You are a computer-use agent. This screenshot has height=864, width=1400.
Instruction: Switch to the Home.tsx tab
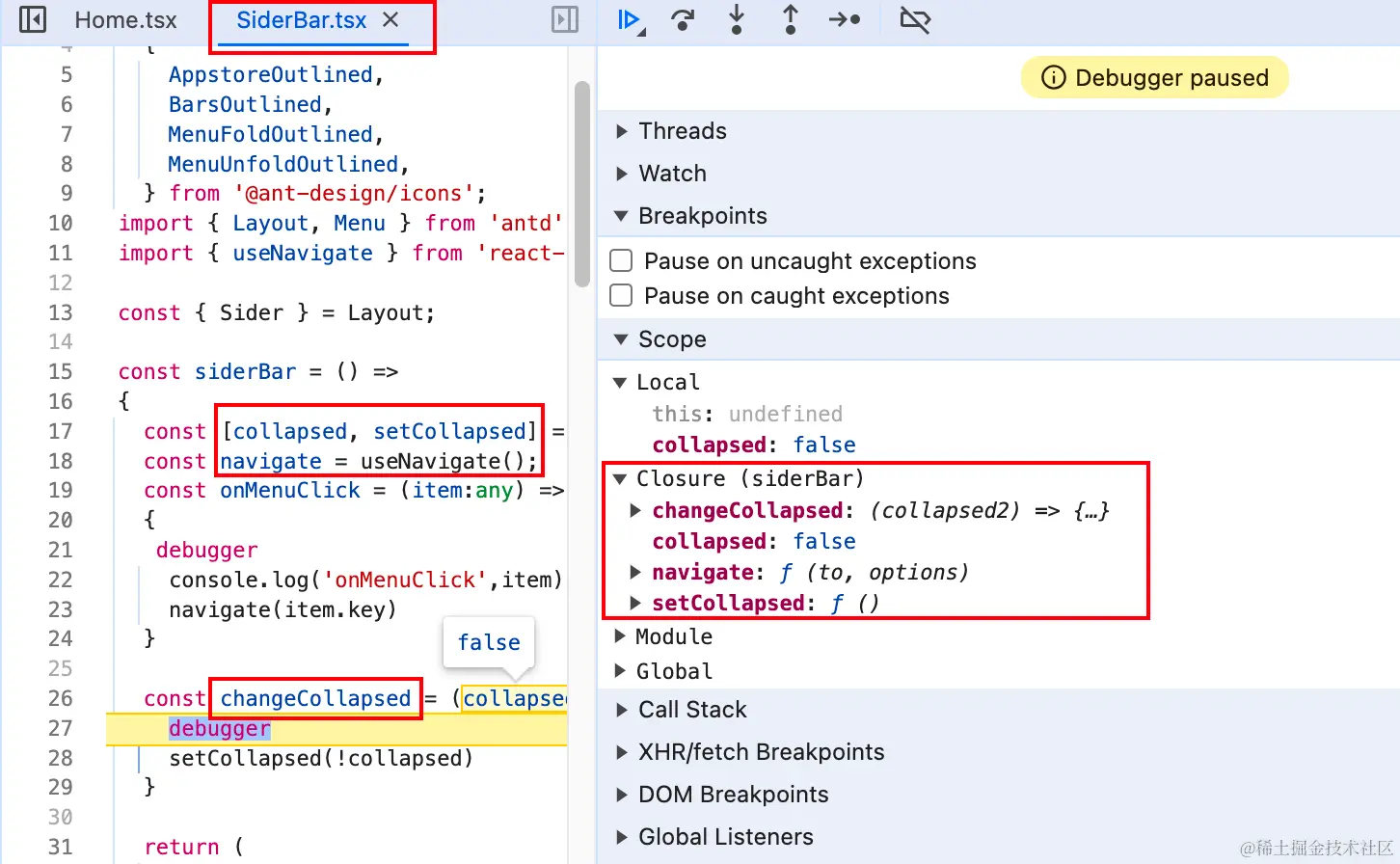click(125, 20)
